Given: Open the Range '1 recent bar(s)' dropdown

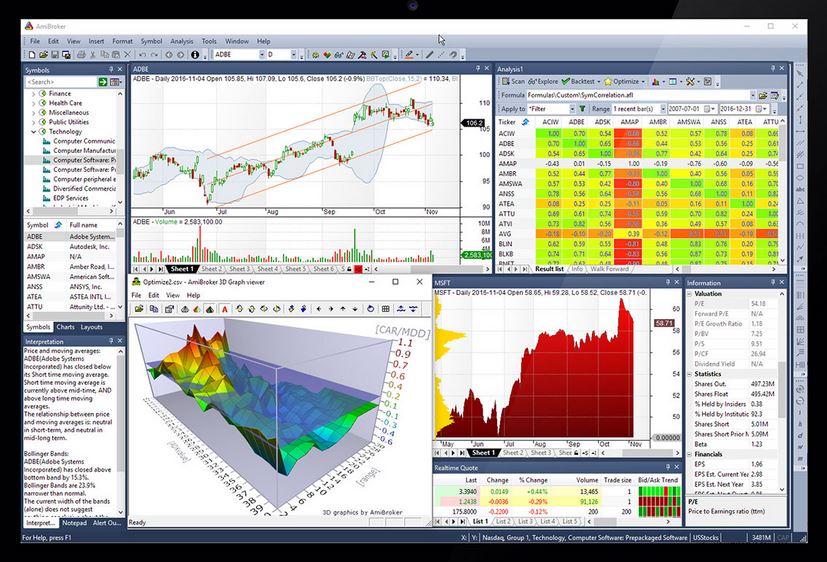Looking at the screenshot, I should [x=662, y=109].
